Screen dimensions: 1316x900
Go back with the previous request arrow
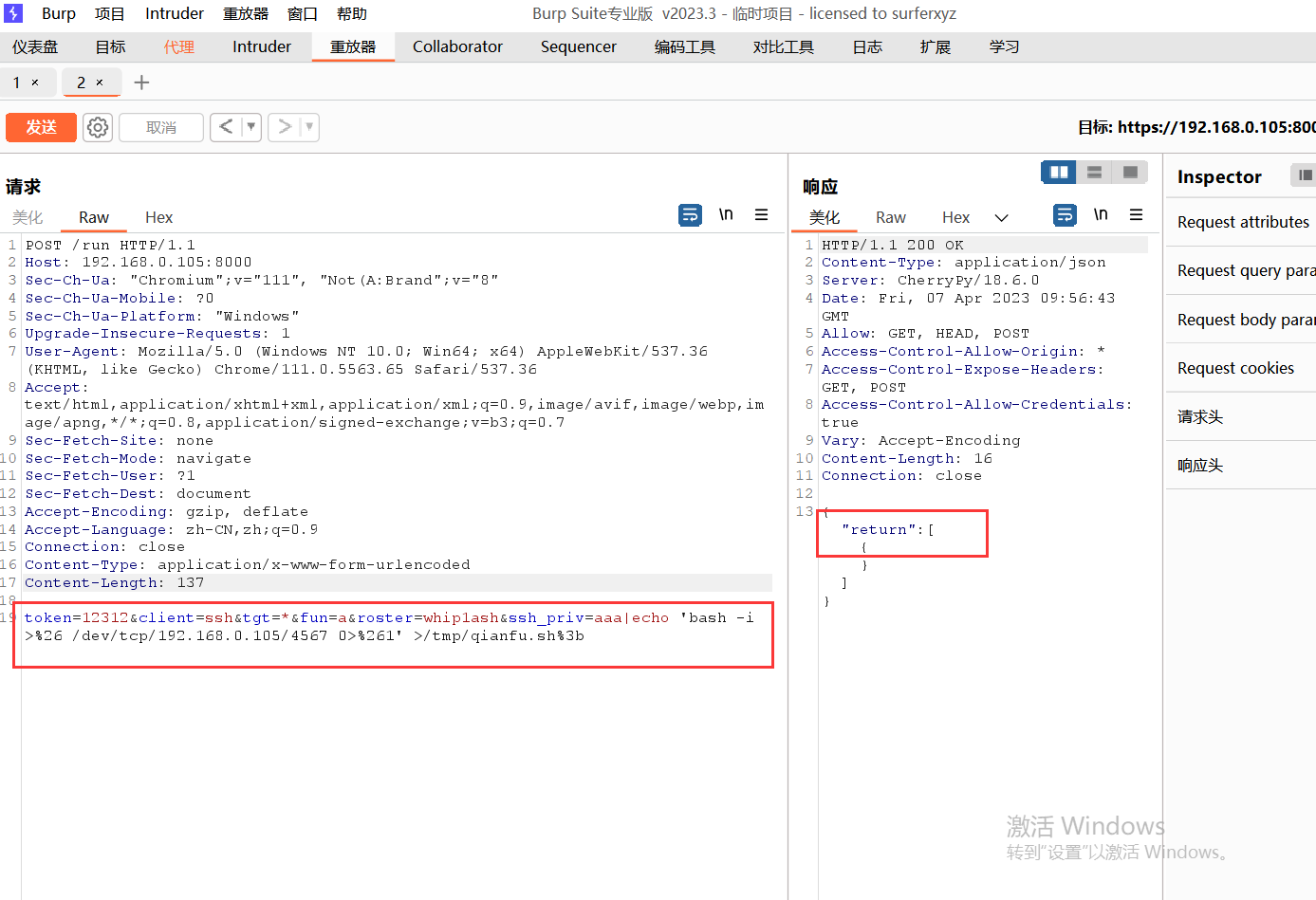(226, 127)
